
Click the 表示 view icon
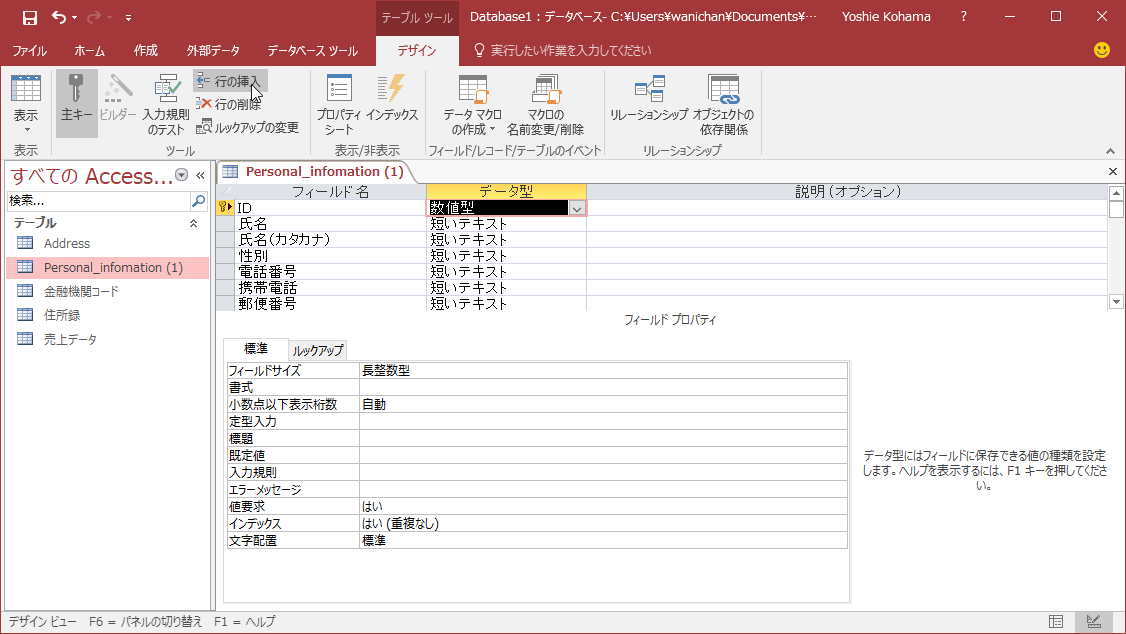26,89
